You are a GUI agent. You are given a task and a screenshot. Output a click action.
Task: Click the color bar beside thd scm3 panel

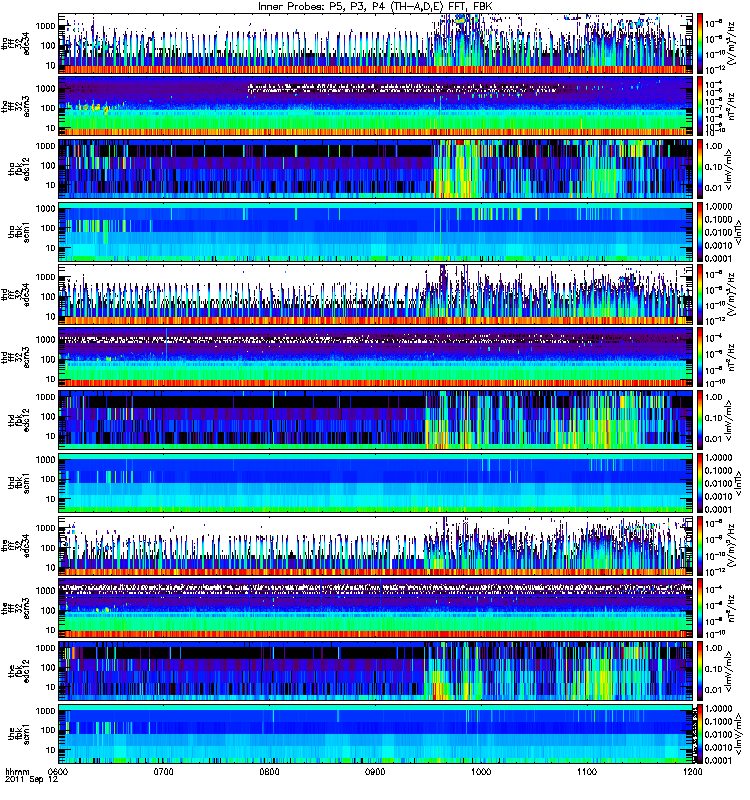pyautogui.click(x=700, y=357)
